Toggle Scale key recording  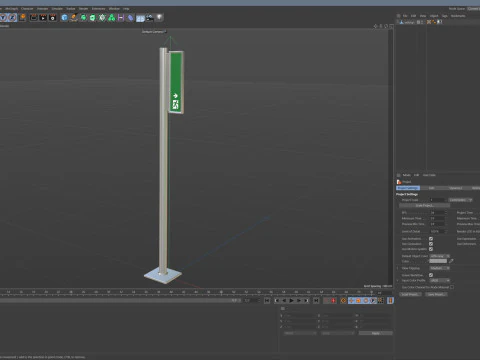(x=358, y=301)
